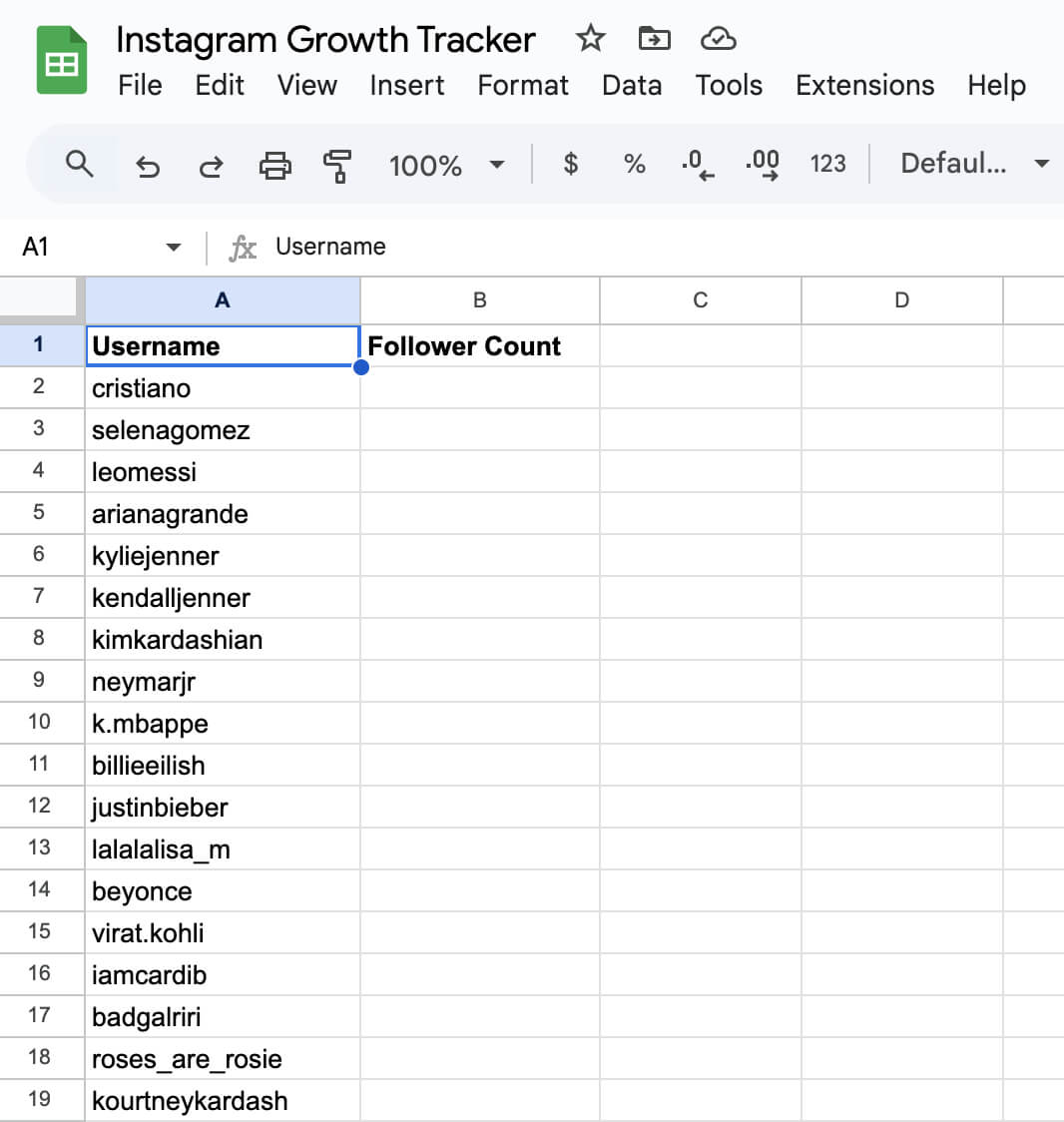Select the leomessi cell
This screenshot has width=1064, height=1122.
coord(223,471)
